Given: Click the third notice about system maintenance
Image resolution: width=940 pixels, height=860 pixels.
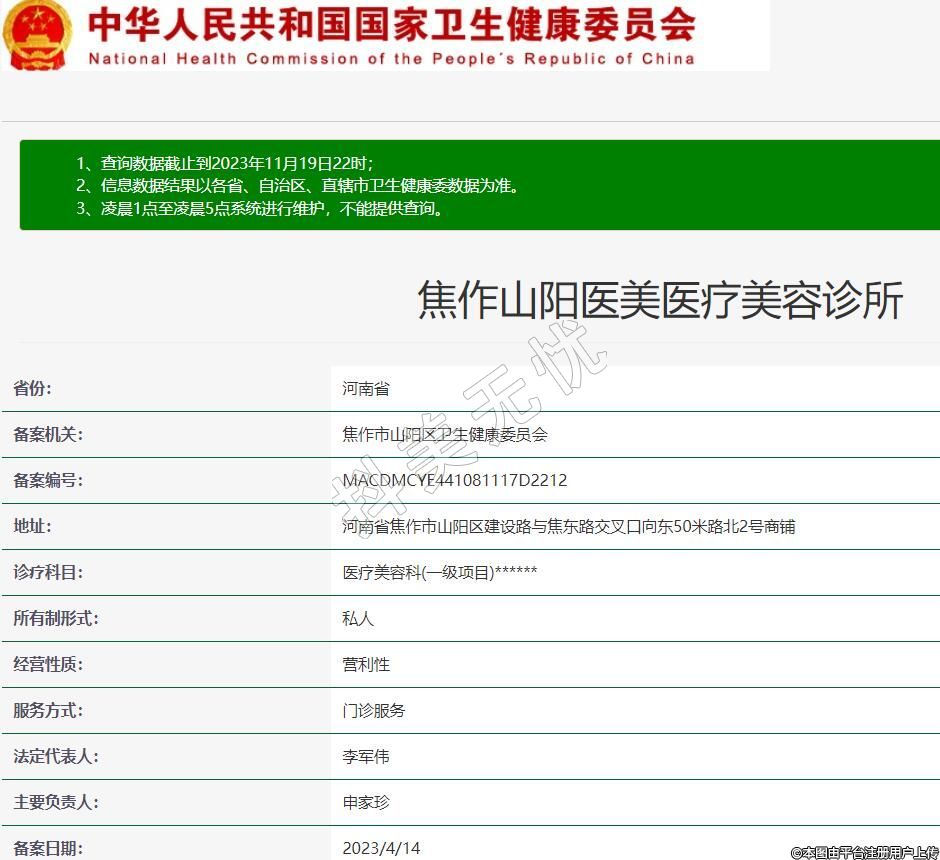Looking at the screenshot, I should click(260, 209).
